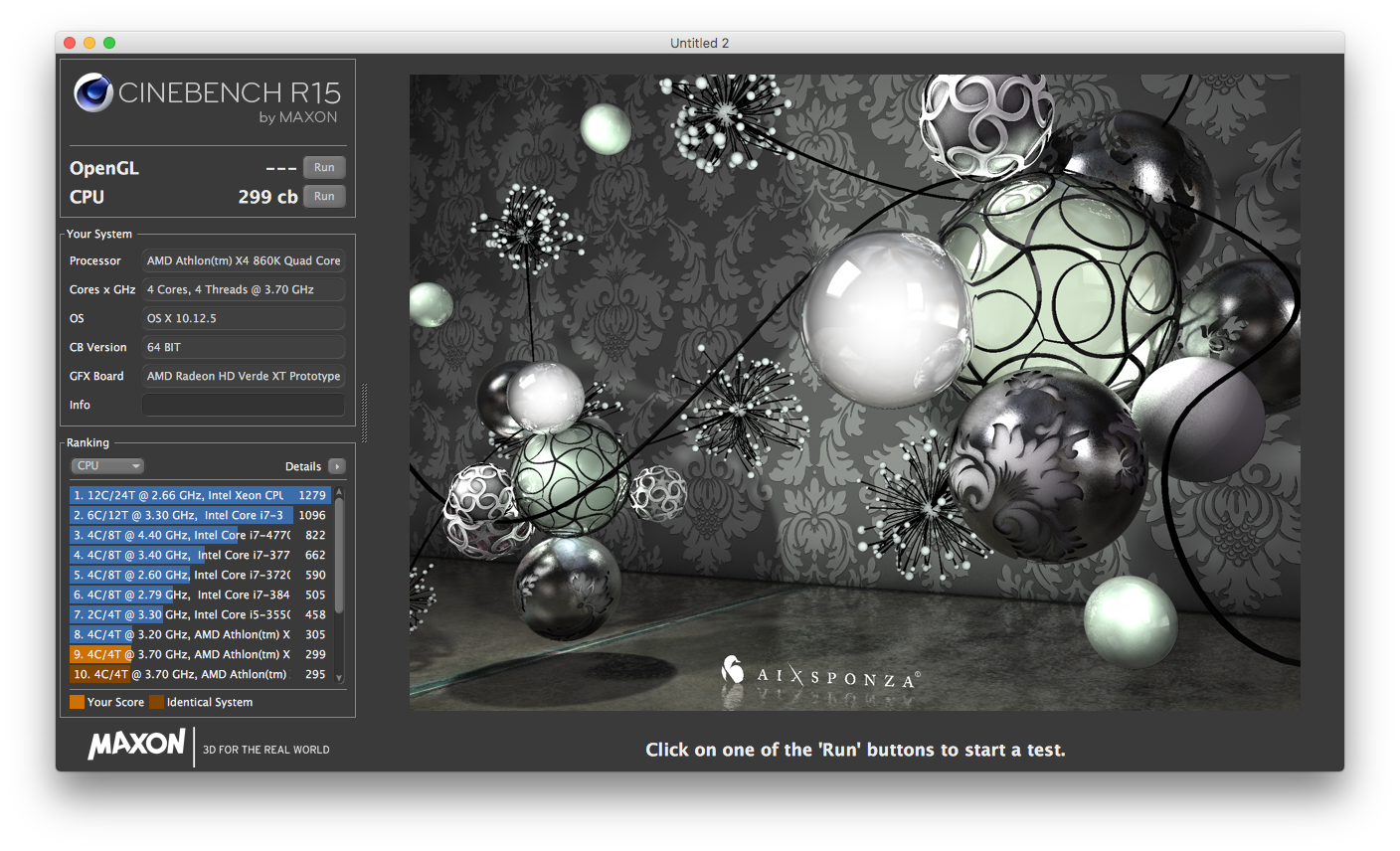Image resolution: width=1400 pixels, height=851 pixels.
Task: Click into the empty Info text field
Action: pos(244,405)
